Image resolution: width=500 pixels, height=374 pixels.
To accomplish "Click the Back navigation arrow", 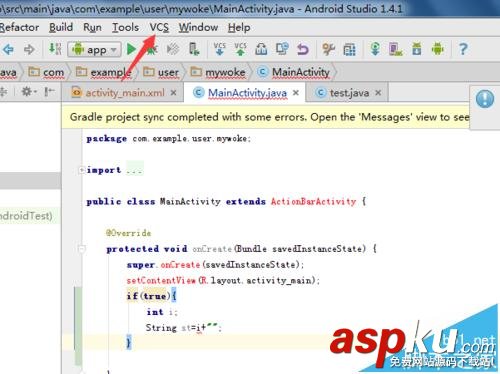I will (8, 49).
